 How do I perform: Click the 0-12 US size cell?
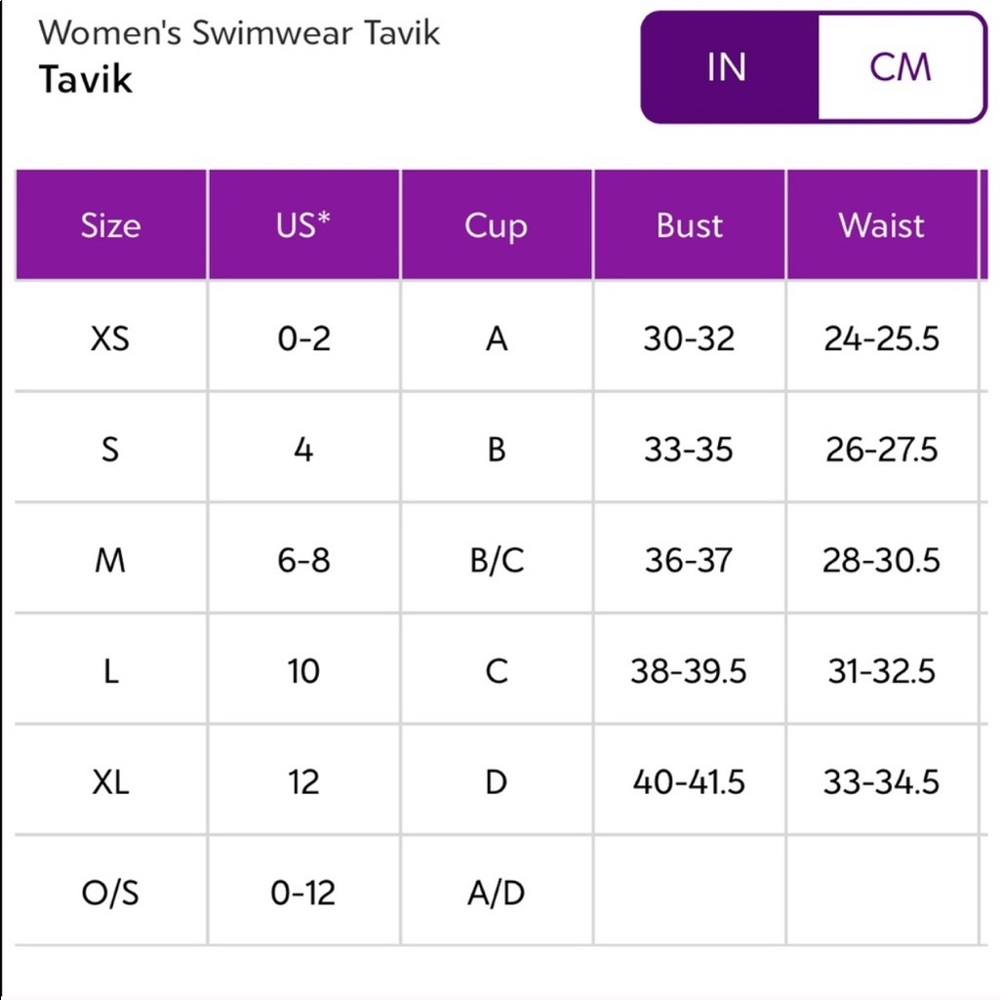[304, 893]
